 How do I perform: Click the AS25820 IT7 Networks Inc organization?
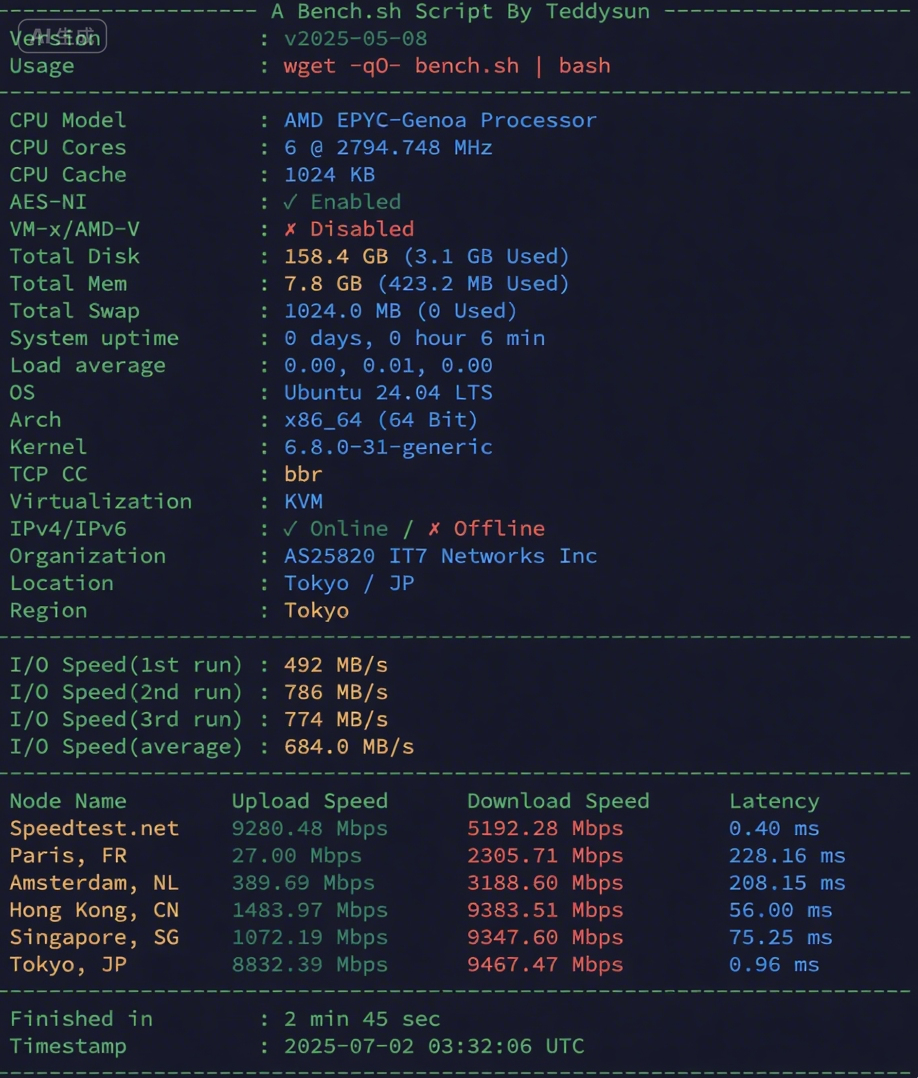pos(440,556)
